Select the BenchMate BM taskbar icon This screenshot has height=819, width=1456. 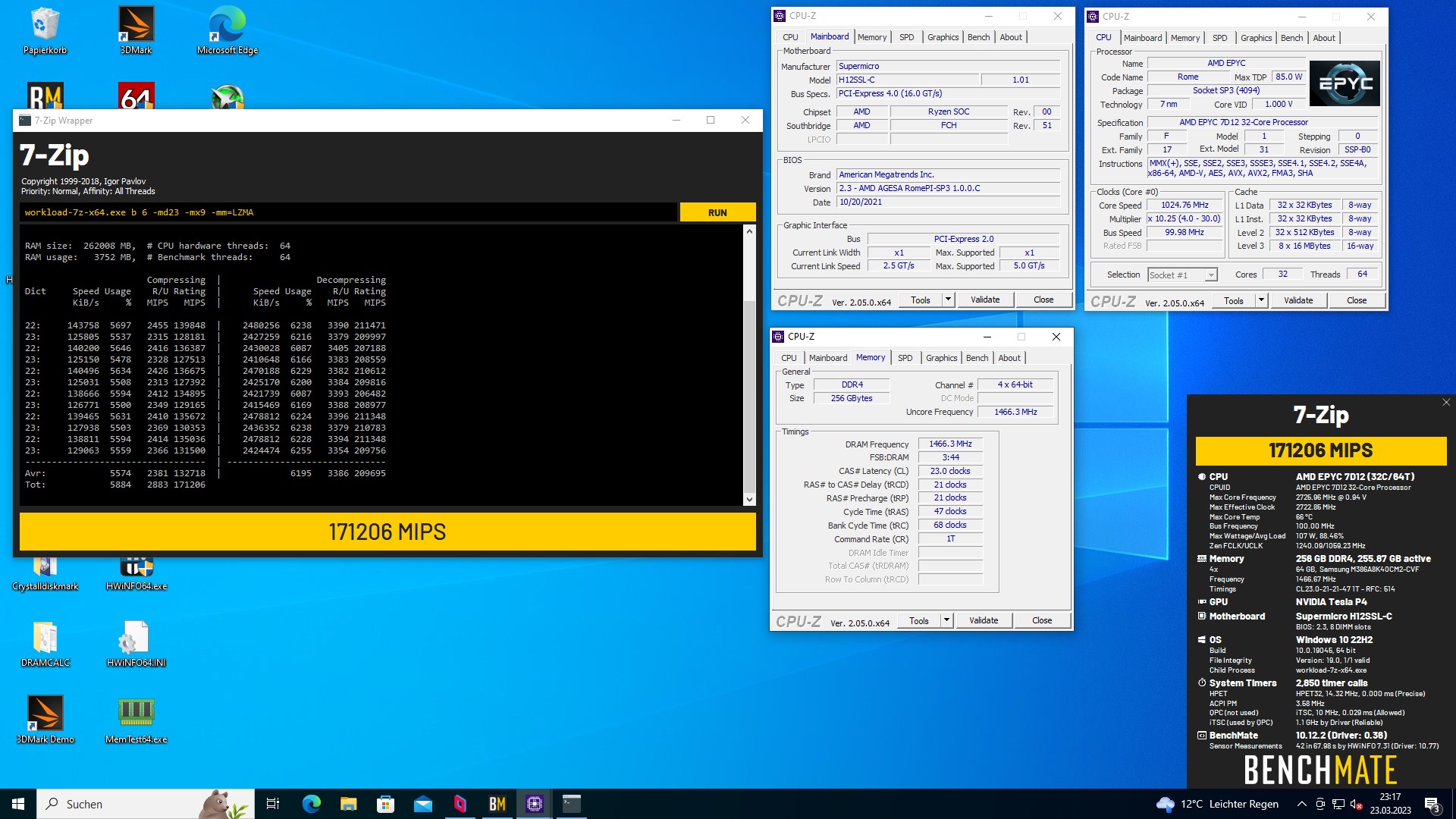[x=497, y=804]
